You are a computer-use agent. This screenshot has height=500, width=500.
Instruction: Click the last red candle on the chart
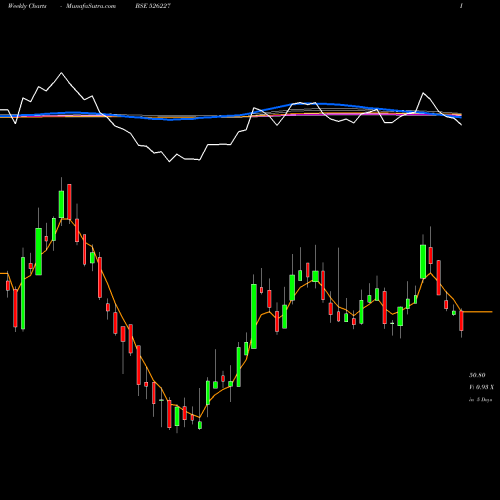pyautogui.click(x=461, y=321)
